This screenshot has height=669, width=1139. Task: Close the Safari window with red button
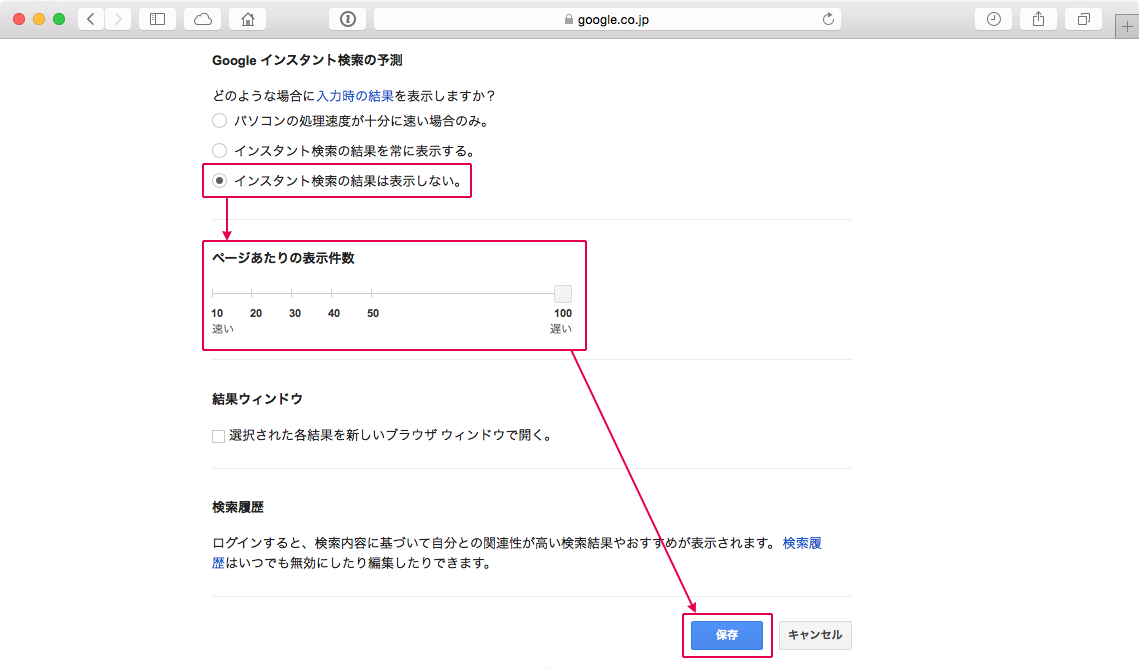click(19, 20)
